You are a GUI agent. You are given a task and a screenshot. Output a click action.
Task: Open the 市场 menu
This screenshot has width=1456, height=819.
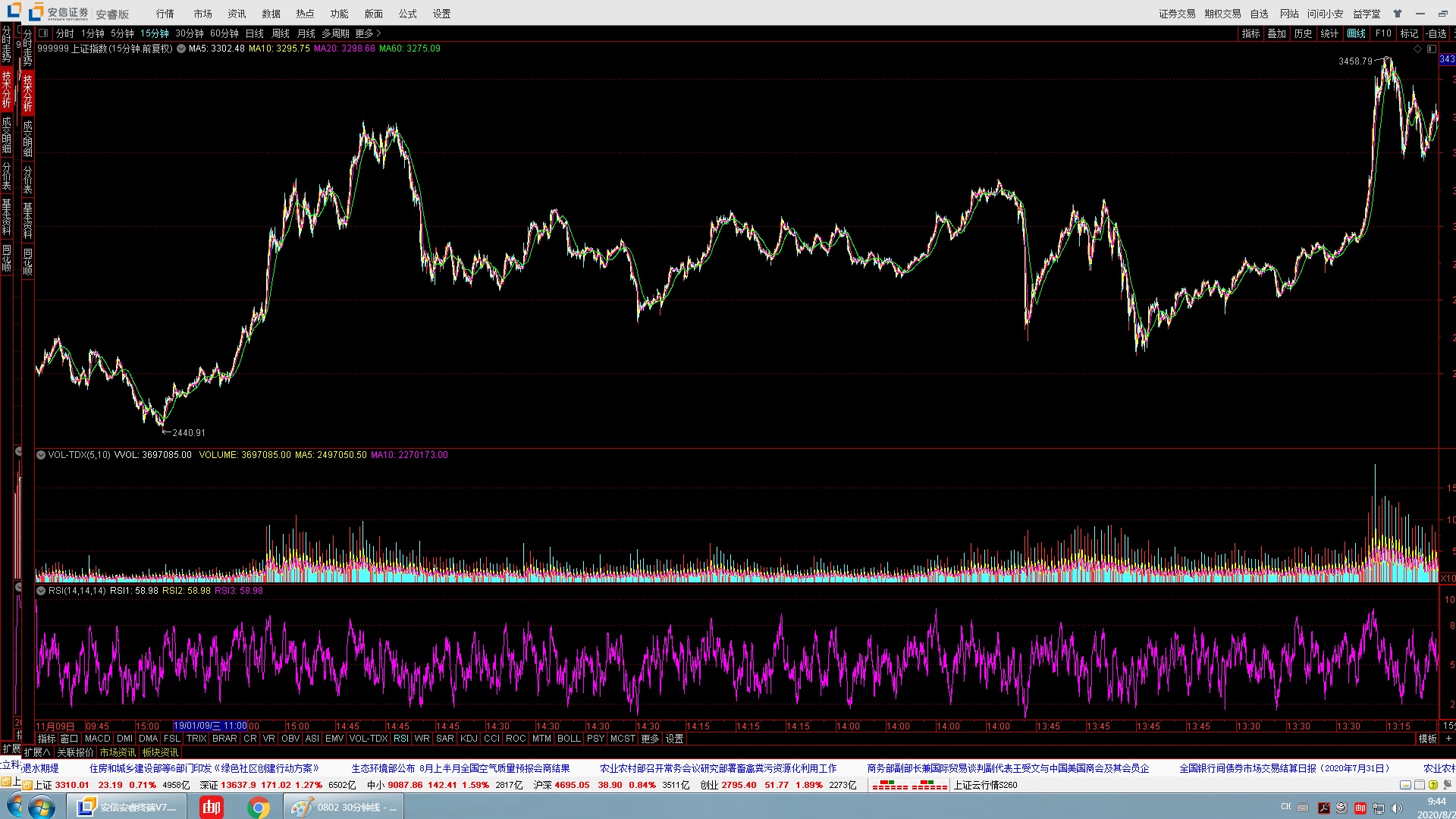(x=202, y=14)
